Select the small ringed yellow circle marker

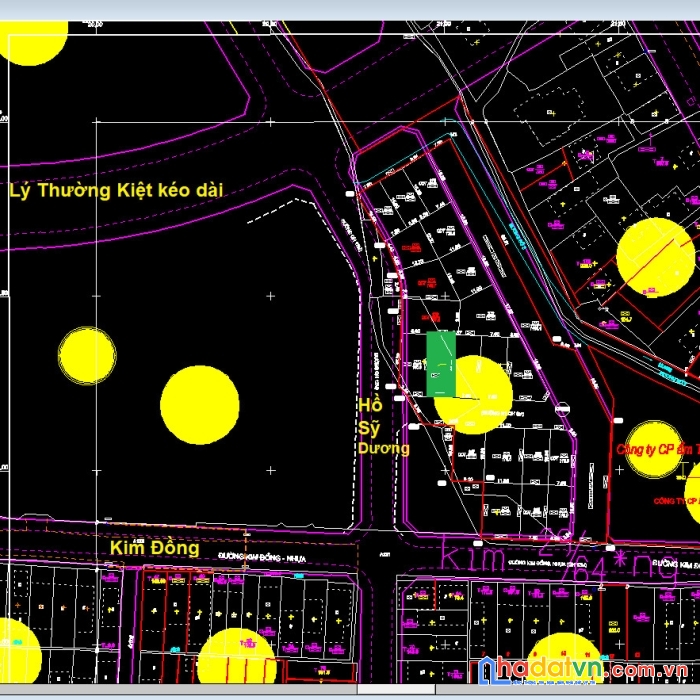coord(88,356)
